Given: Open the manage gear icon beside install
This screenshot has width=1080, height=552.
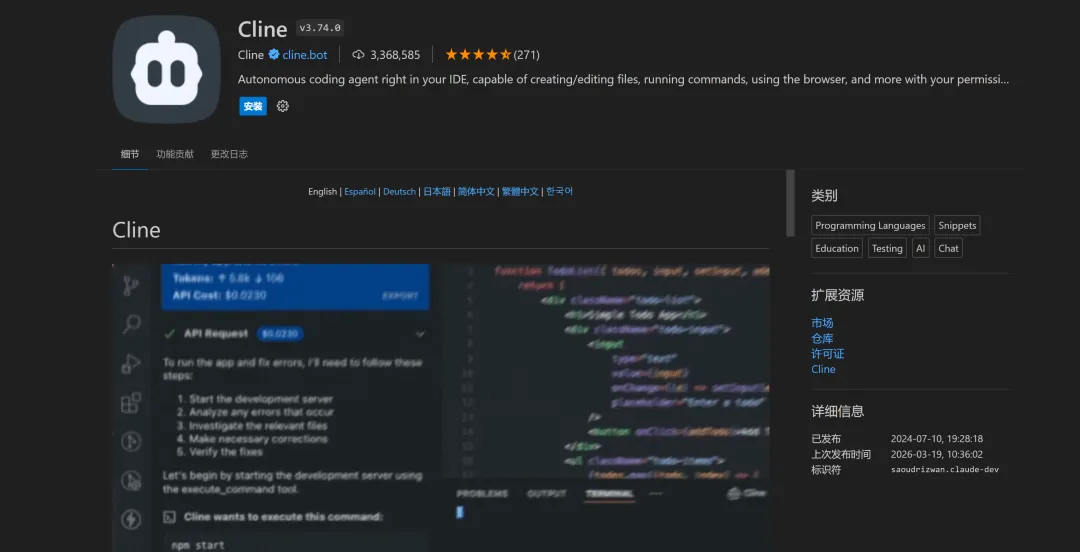Looking at the screenshot, I should click(x=282, y=106).
